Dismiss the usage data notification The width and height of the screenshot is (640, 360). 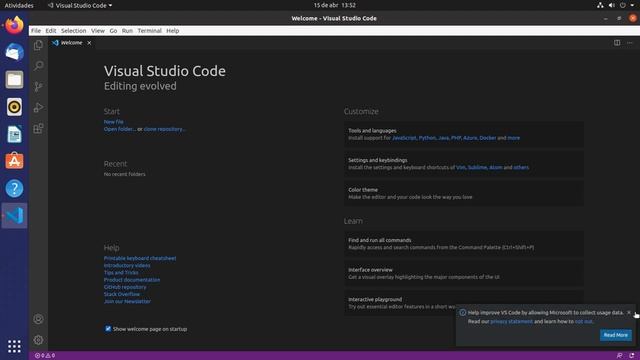point(629,313)
